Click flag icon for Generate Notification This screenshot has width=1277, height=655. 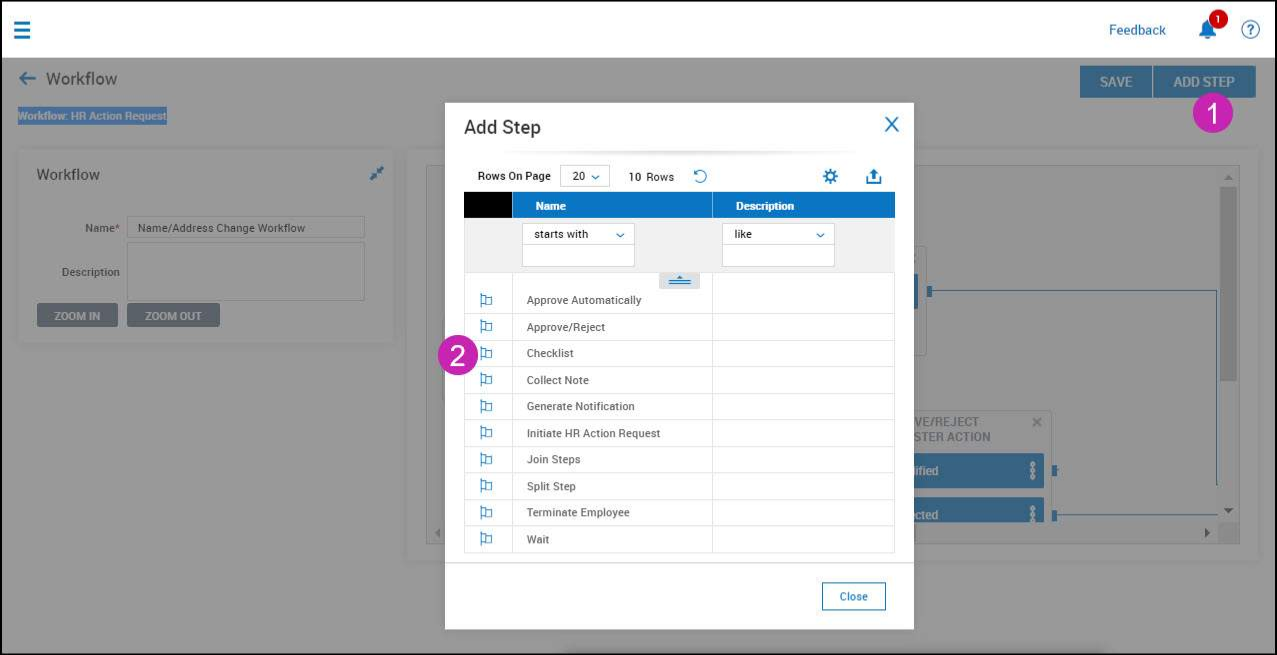(487, 406)
